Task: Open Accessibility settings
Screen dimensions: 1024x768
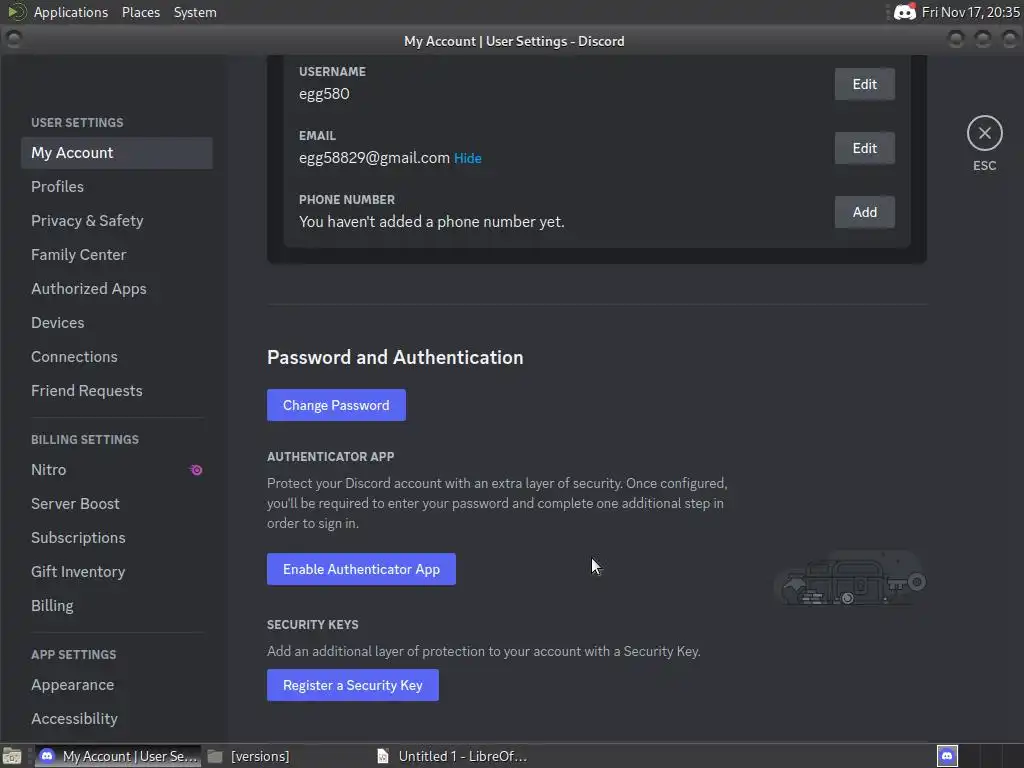Action: 117,718
